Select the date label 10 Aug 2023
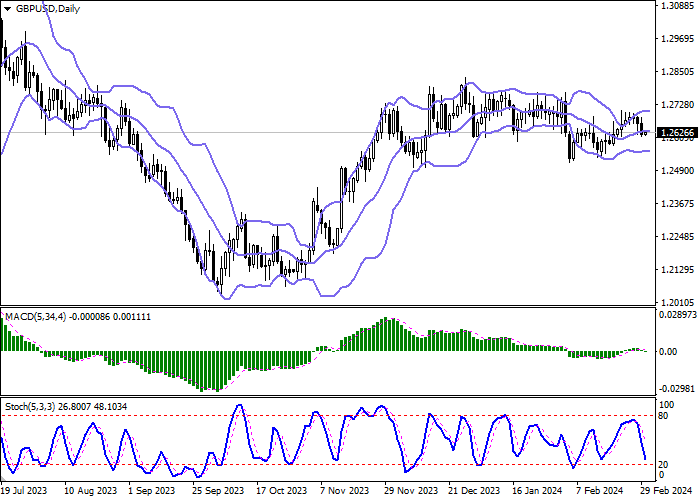The width and height of the screenshot is (700, 500). [91, 491]
